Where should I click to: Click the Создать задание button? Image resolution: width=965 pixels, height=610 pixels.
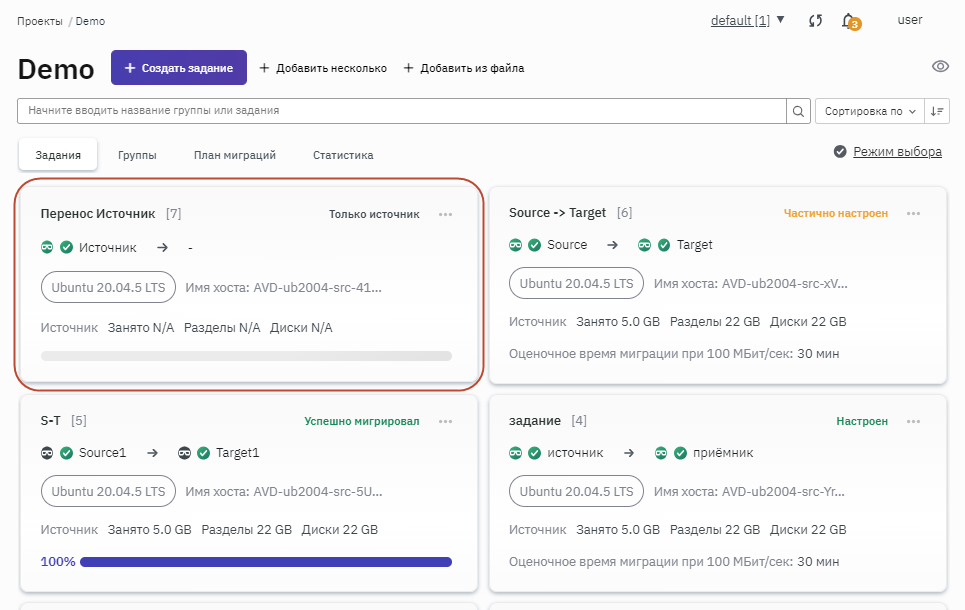pos(179,68)
